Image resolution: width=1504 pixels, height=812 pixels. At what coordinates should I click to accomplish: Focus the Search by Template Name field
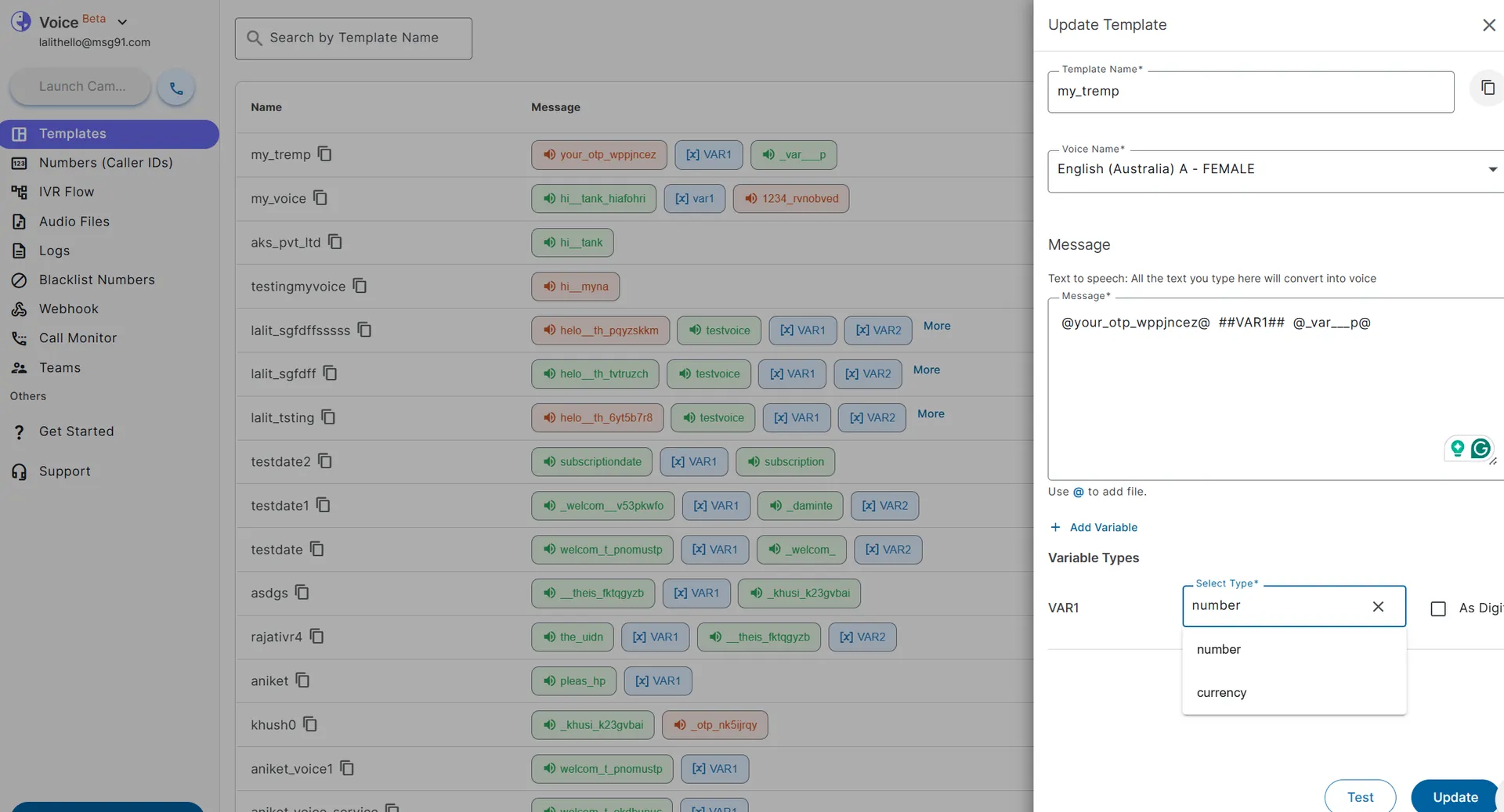click(x=354, y=38)
